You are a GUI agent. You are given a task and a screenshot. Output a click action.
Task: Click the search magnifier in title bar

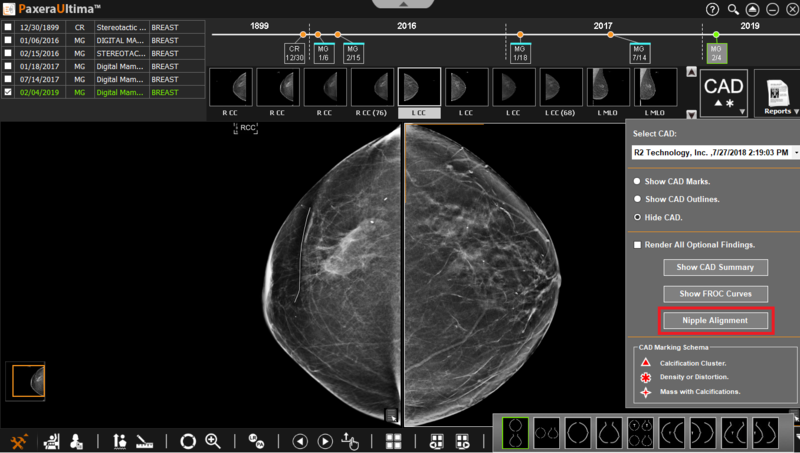click(x=733, y=9)
